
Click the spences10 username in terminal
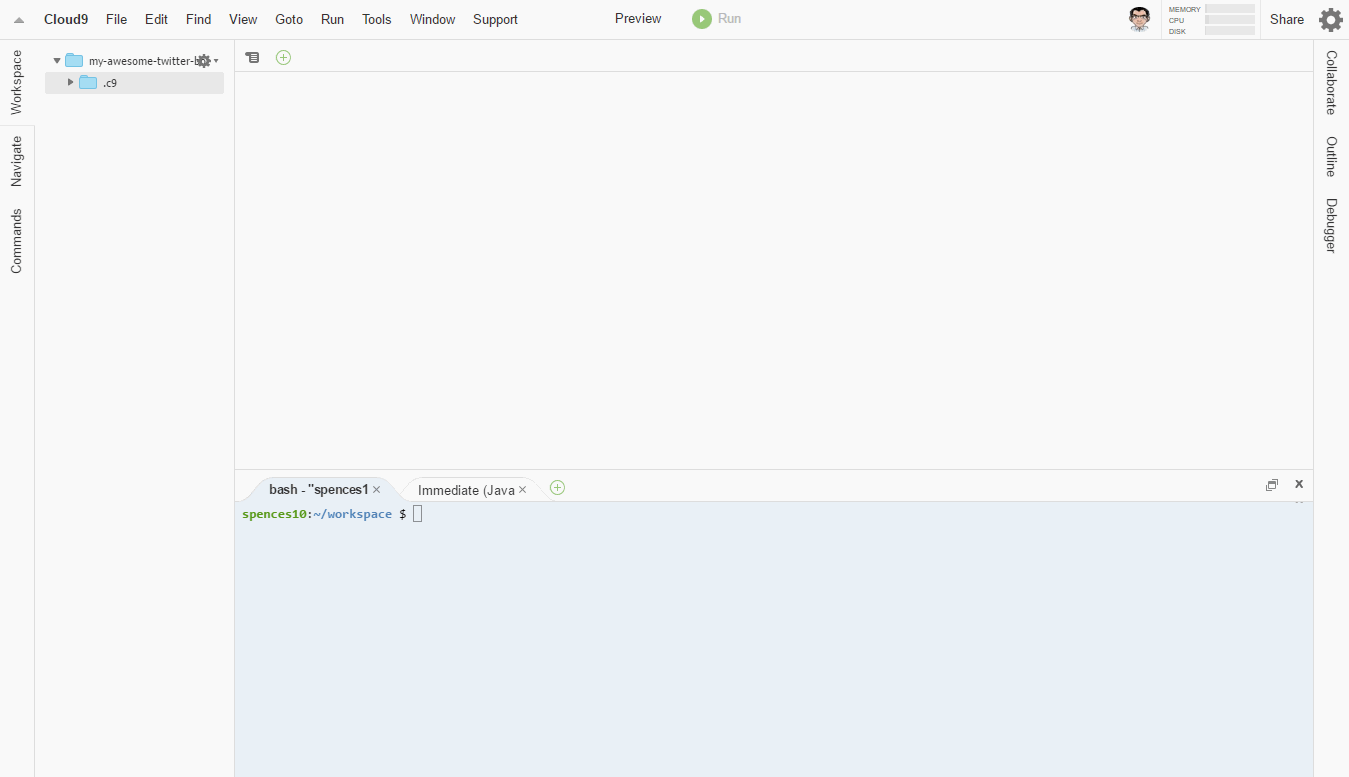click(x=274, y=514)
